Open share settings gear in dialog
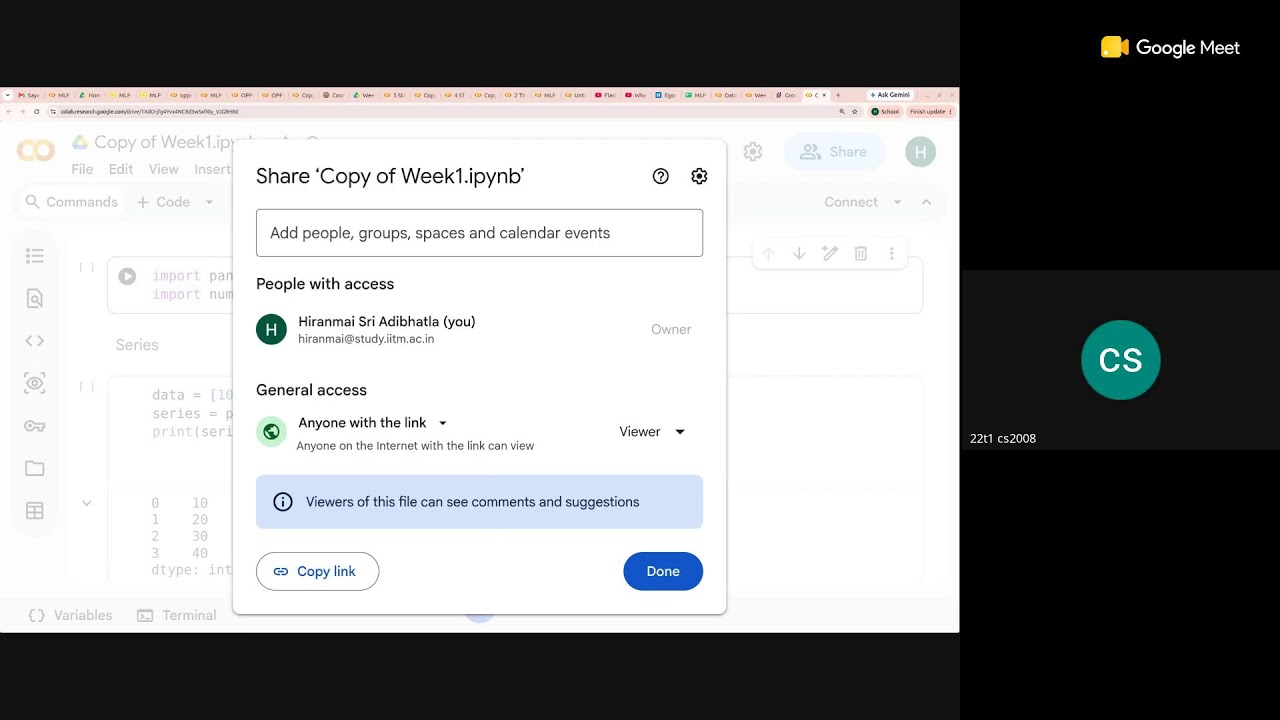 (x=699, y=176)
